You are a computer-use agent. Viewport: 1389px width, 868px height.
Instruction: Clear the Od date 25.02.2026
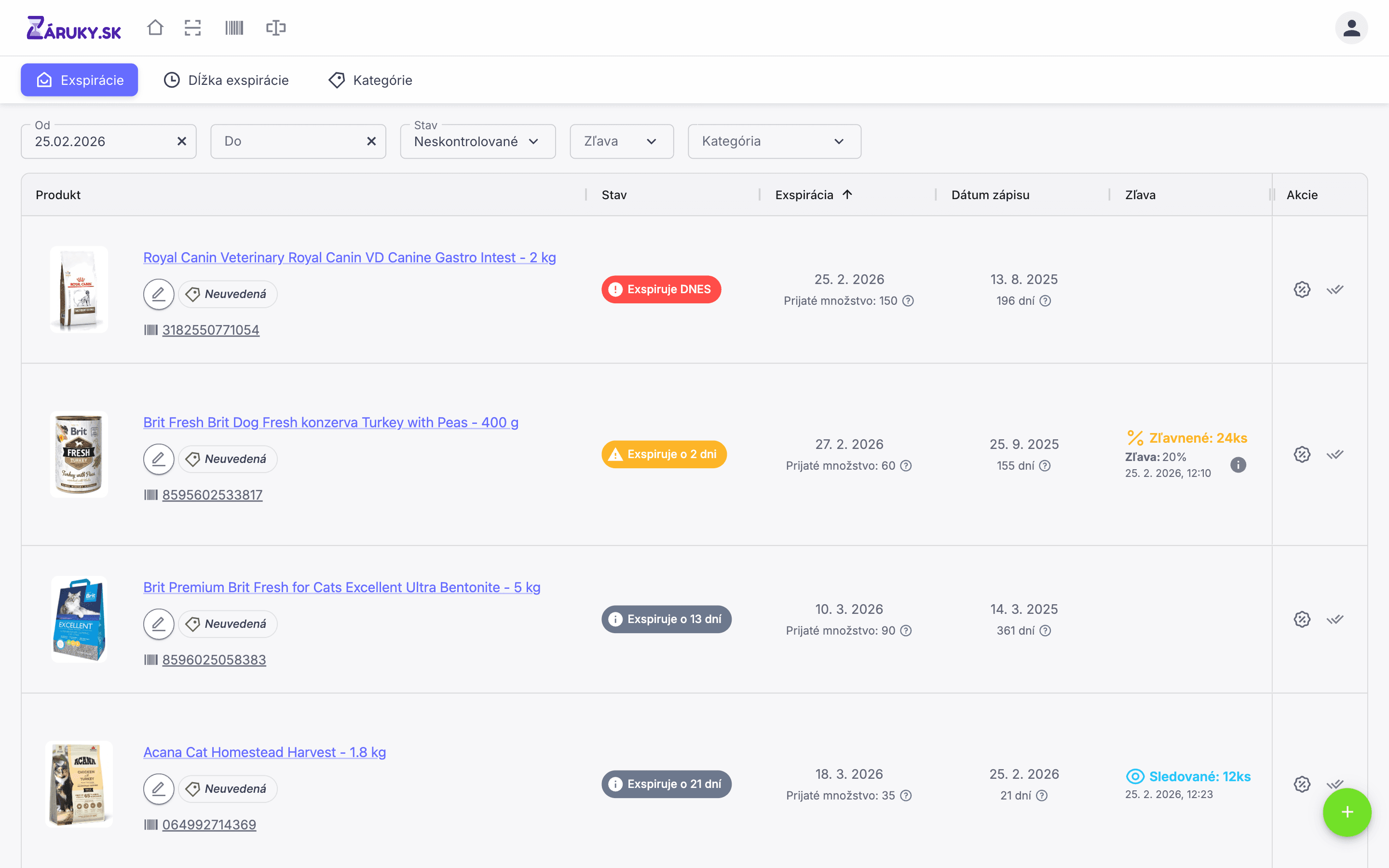(x=181, y=141)
